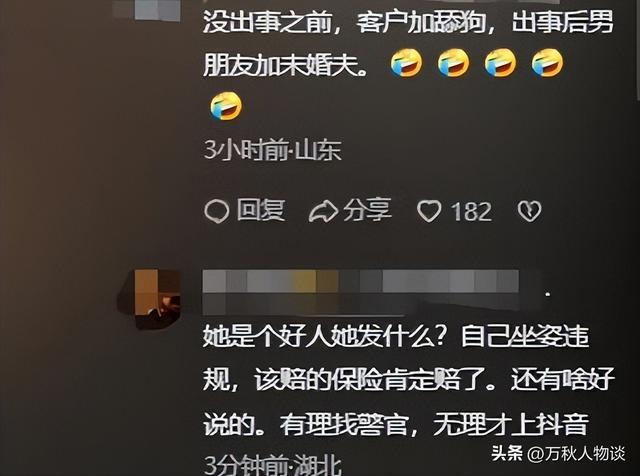This screenshot has height=476, width=640.
Task: Click the 3小时前·山东 timestamp
Action: tap(273, 150)
